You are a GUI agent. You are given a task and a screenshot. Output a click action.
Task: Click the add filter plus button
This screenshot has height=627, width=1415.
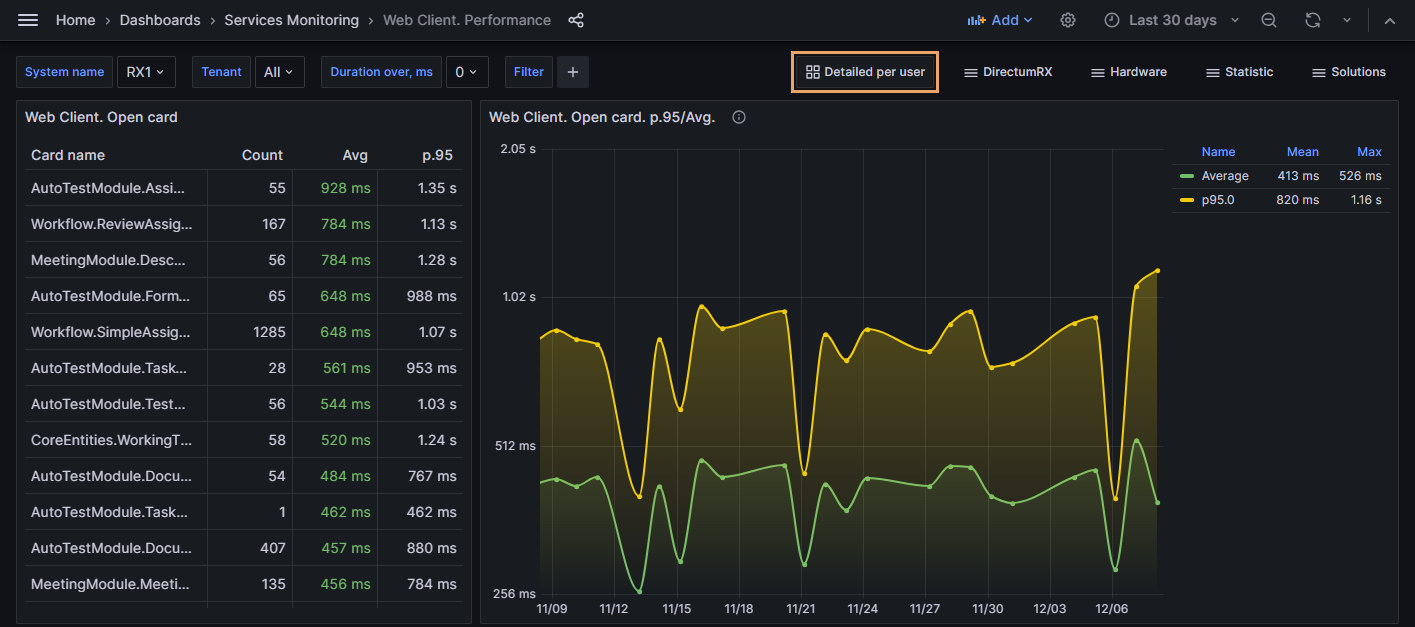point(573,72)
